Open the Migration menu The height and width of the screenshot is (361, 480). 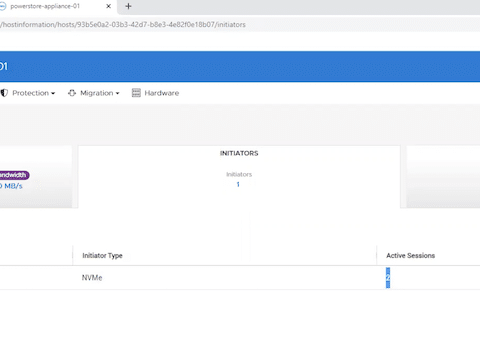100,93
